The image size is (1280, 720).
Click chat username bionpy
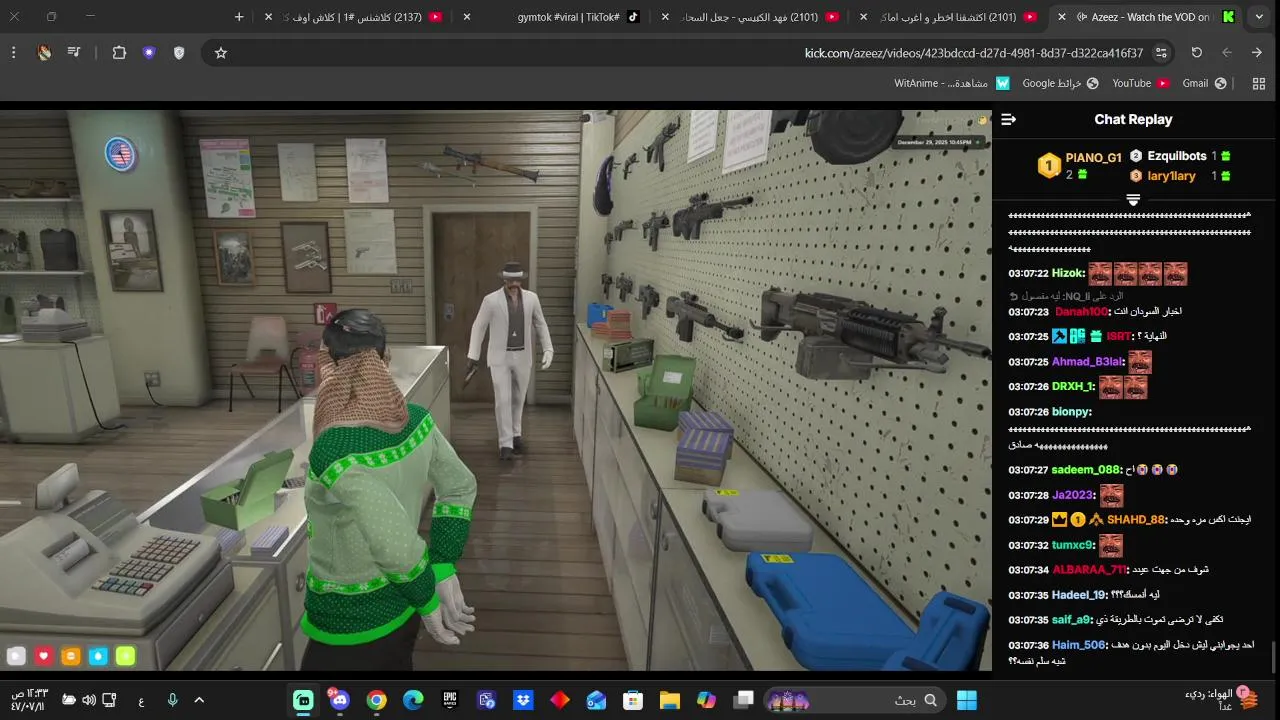(1071, 412)
